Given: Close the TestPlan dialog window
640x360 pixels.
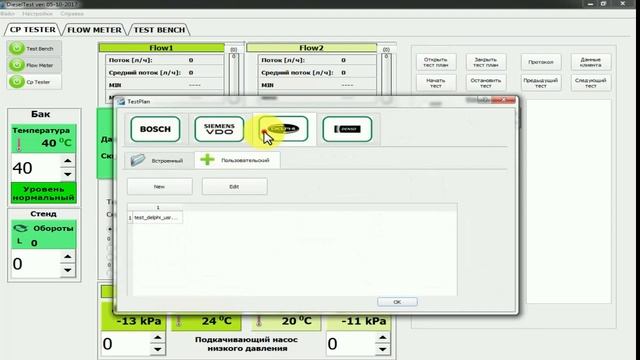Looking at the screenshot, I should 504,100.
